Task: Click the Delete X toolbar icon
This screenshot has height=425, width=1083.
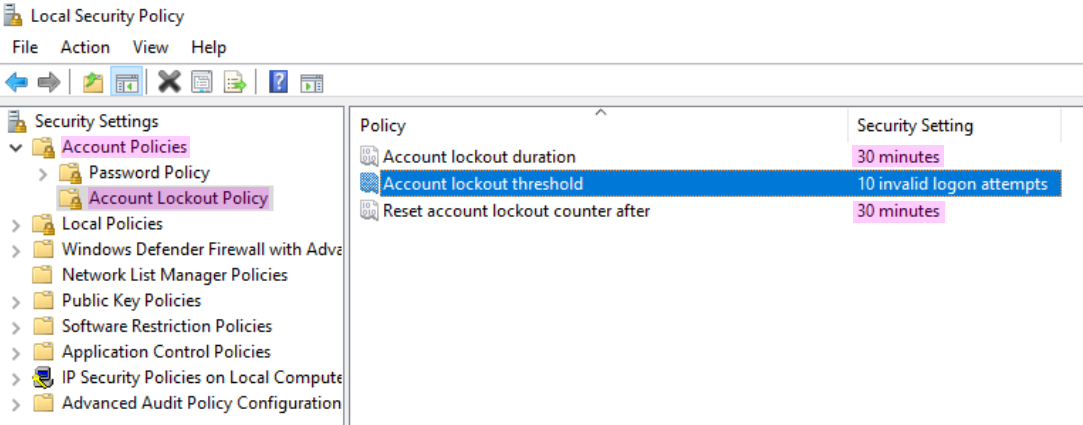Action: pyautogui.click(x=169, y=83)
